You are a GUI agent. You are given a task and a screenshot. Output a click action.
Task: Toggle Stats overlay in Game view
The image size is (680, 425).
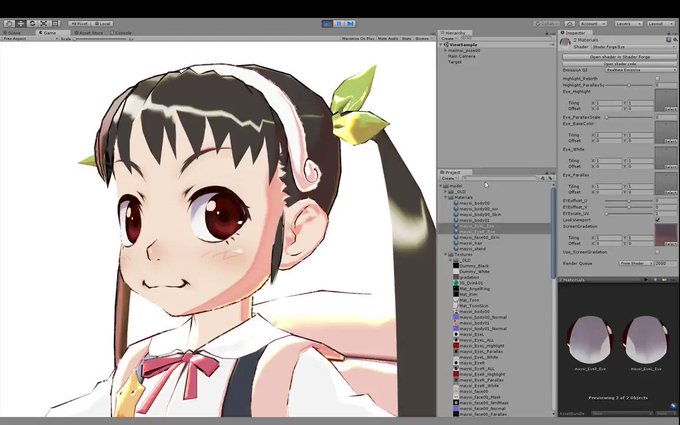coord(407,39)
